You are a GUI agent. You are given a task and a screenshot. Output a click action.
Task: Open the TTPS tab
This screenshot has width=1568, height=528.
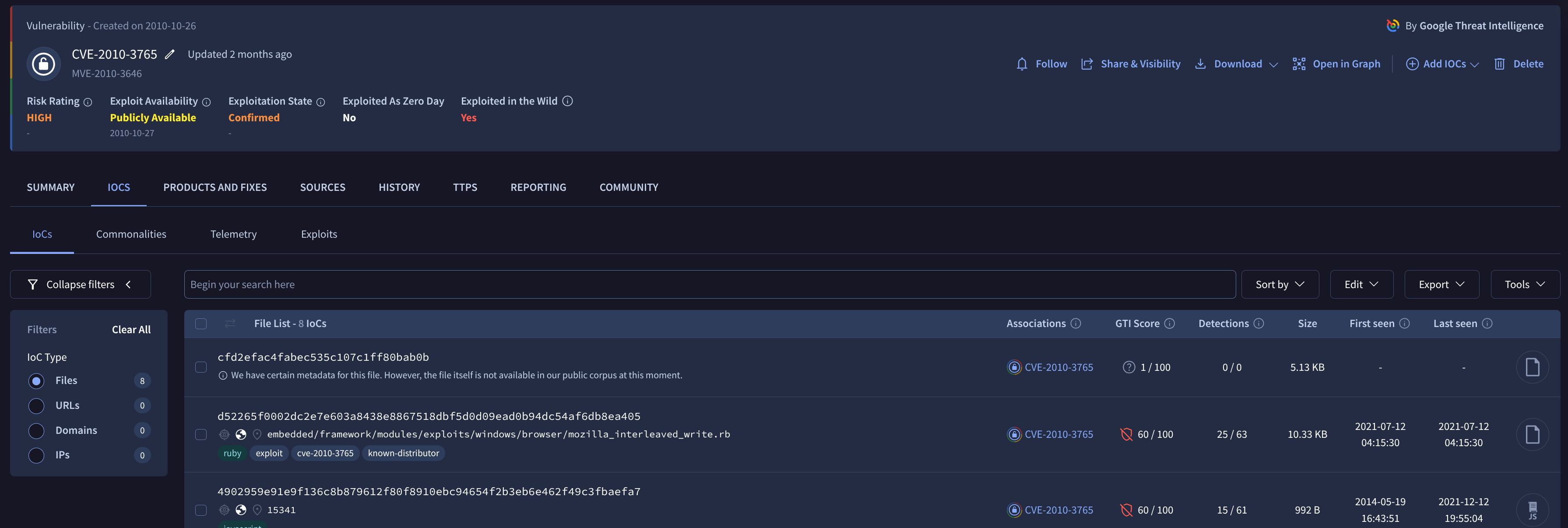(465, 187)
